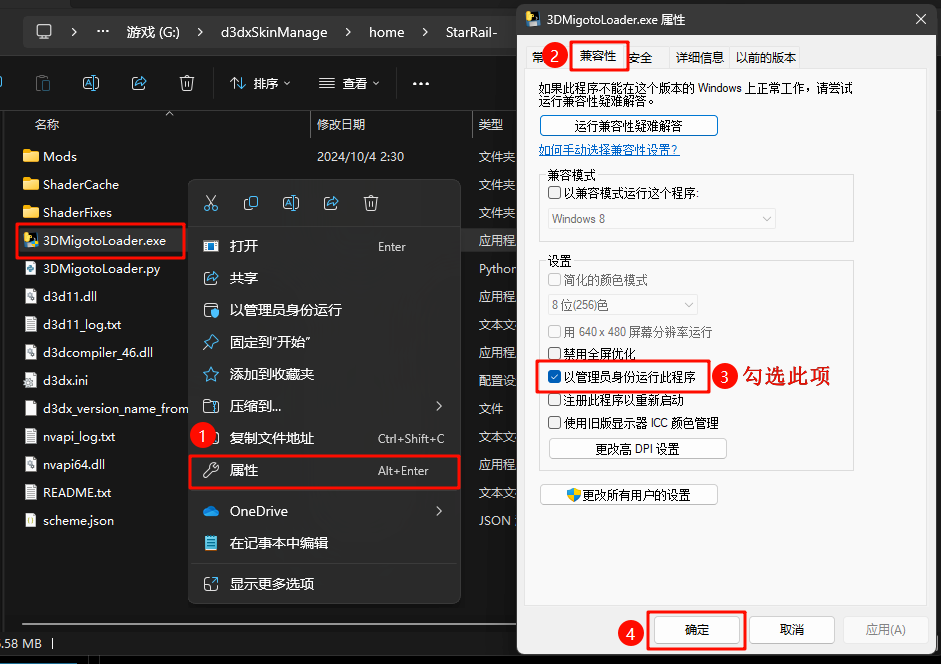The height and width of the screenshot is (664, 941).
Task: Click the share icon in context menu top row
Action: point(331,204)
